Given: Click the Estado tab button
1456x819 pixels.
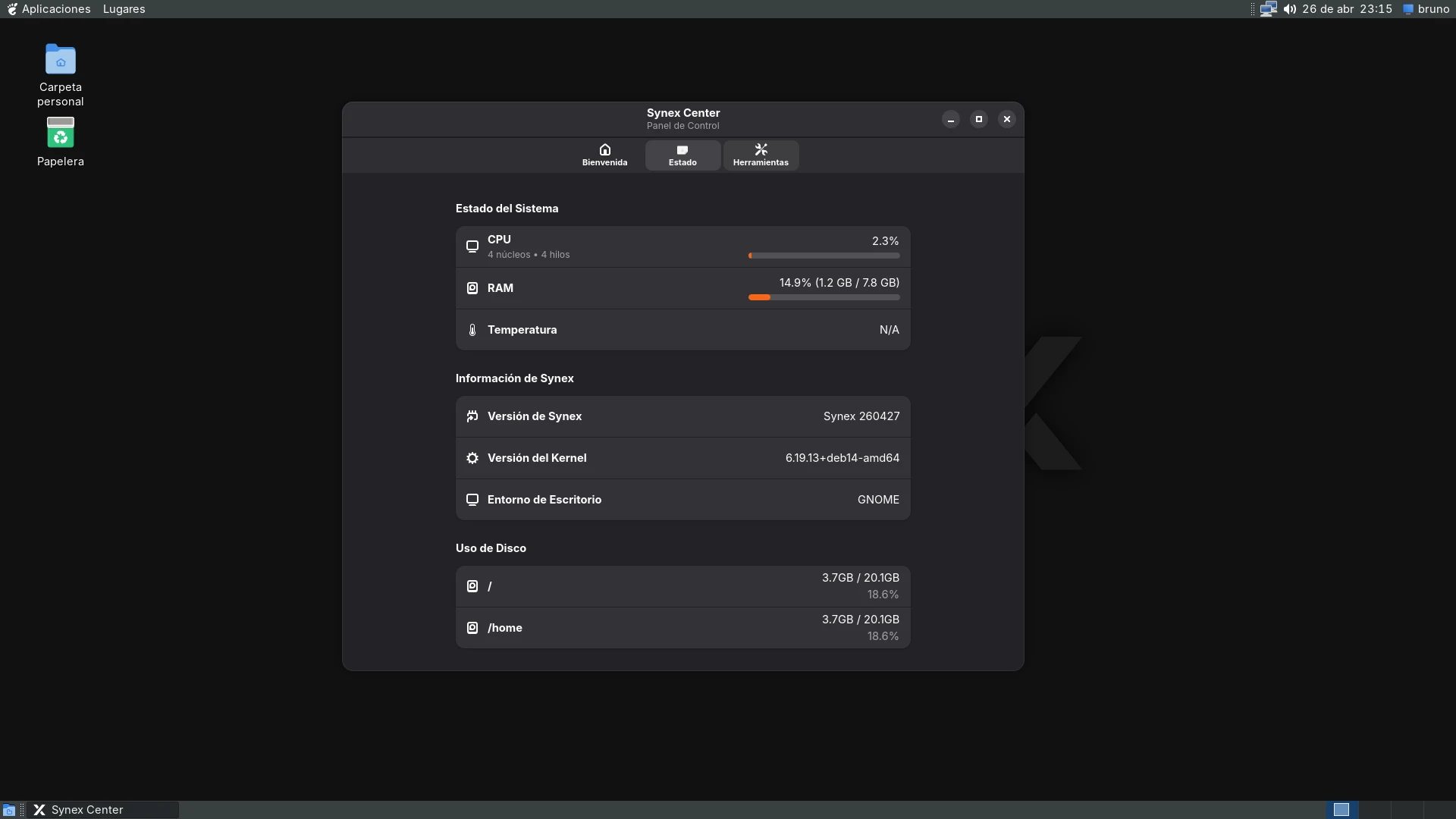Looking at the screenshot, I should point(682,155).
